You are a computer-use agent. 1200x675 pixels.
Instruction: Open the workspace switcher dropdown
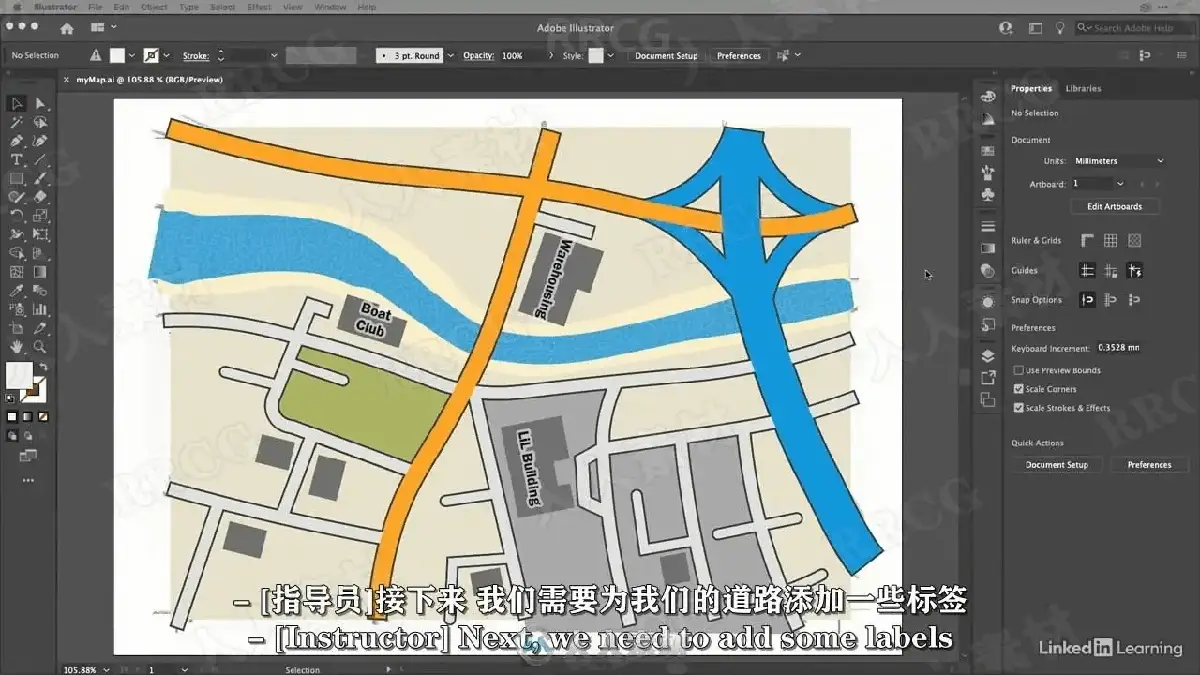coord(103,28)
